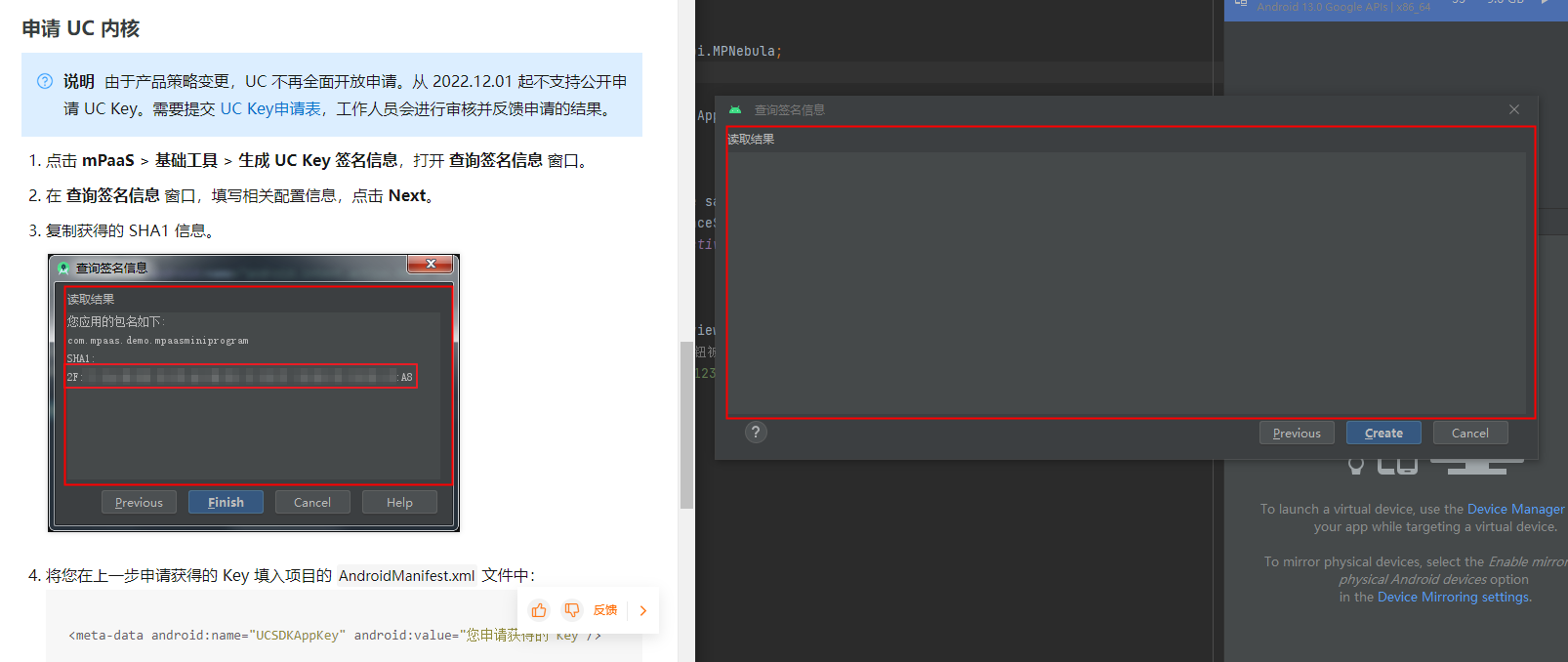Image resolution: width=1568 pixels, height=662 pixels.
Task: Click the i.MPNebula; code line in the editor
Action: point(739,51)
